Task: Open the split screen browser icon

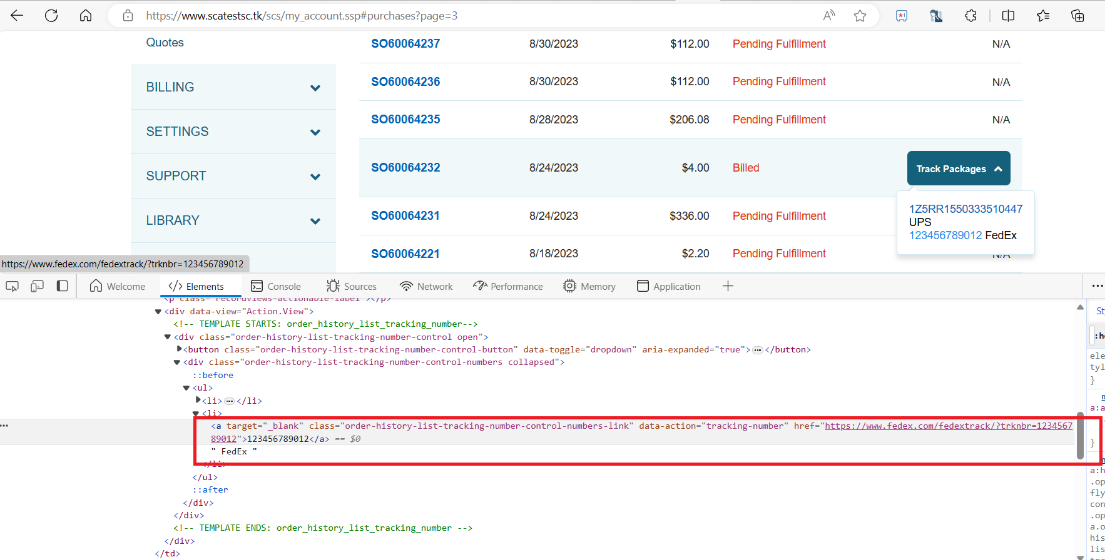Action: click(1008, 16)
